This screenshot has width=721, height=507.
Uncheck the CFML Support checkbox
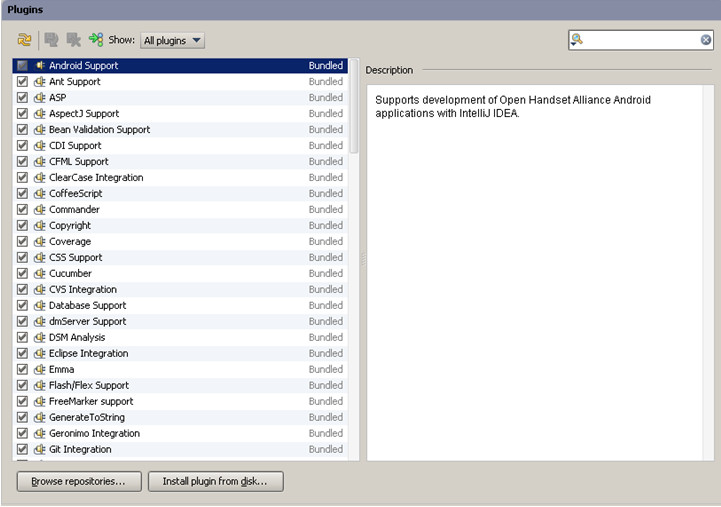pos(22,162)
